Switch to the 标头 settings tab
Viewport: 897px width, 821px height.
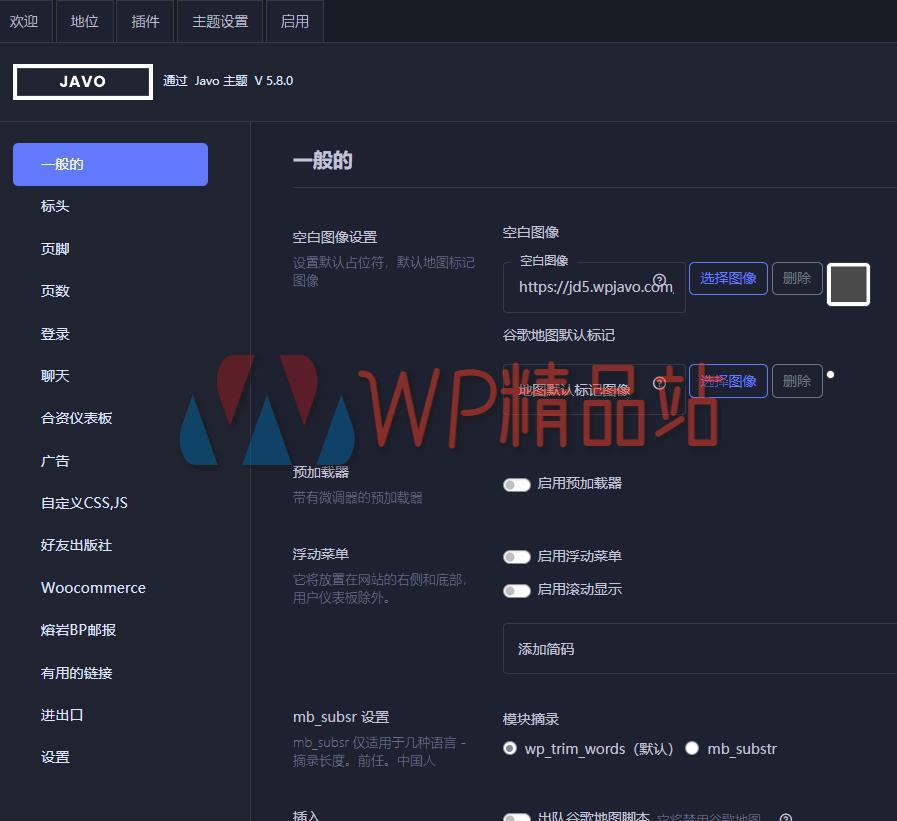[x=55, y=206]
